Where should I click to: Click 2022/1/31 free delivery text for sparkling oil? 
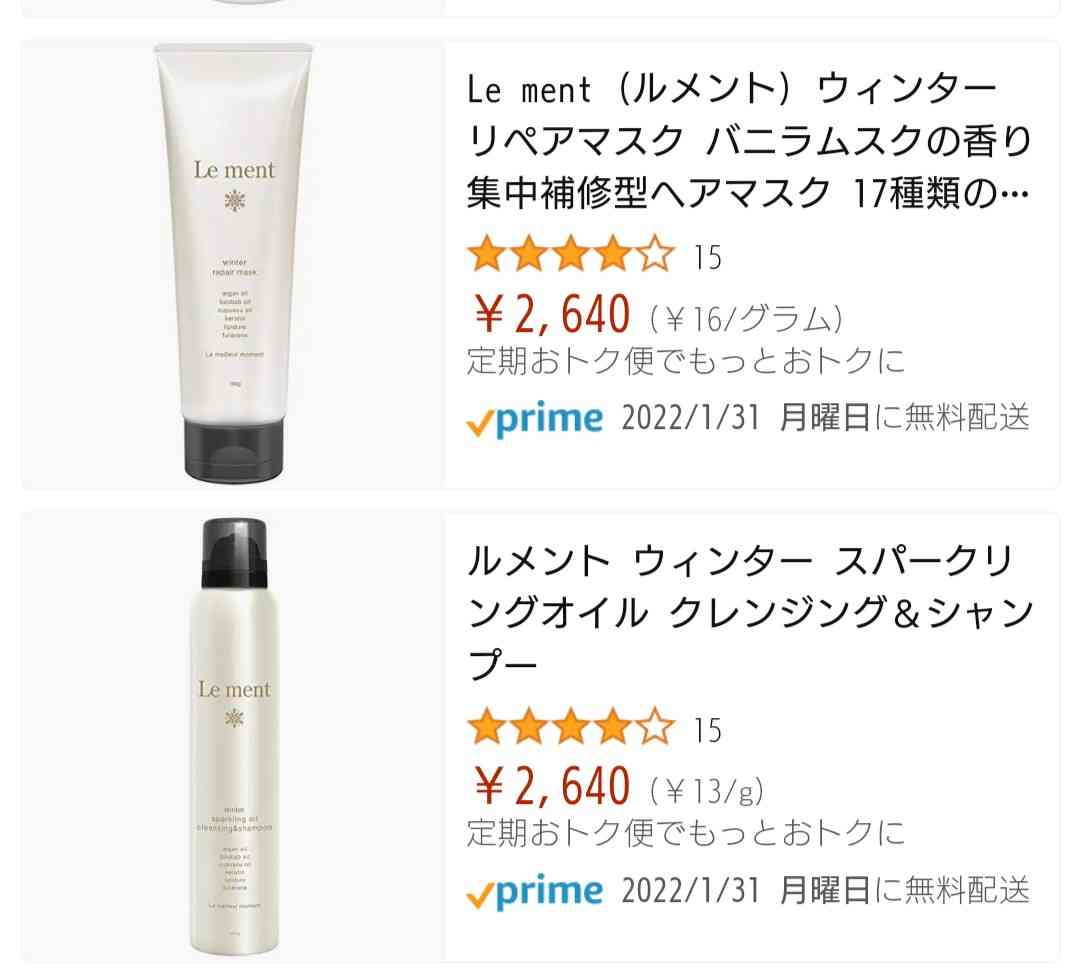click(825, 890)
